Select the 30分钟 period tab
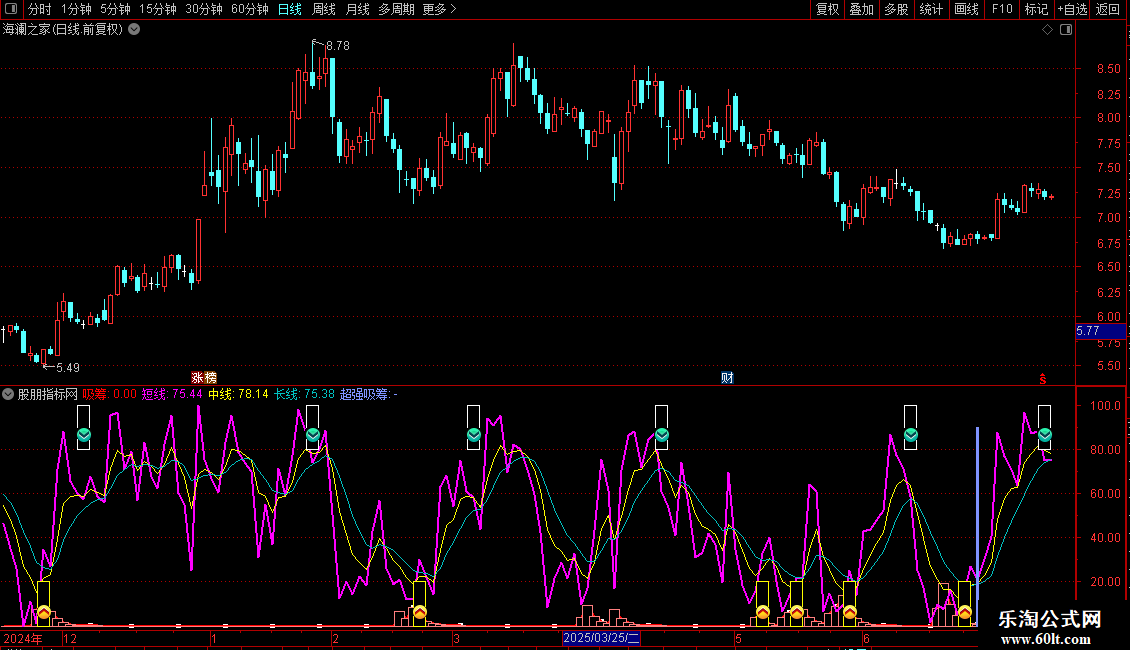 point(203,9)
